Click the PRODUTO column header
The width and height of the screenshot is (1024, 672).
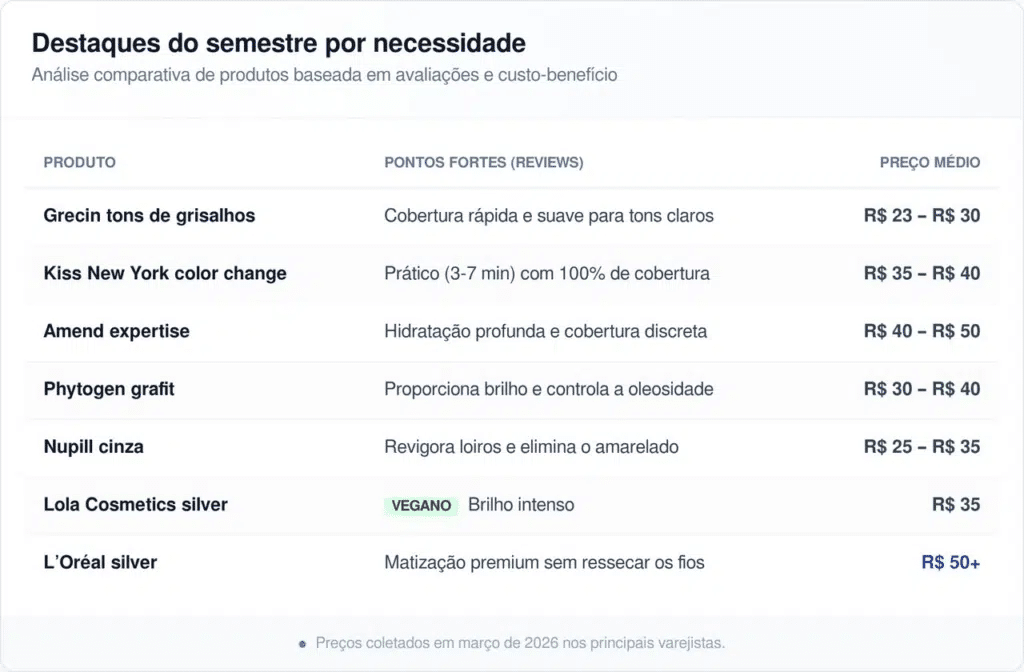80,162
